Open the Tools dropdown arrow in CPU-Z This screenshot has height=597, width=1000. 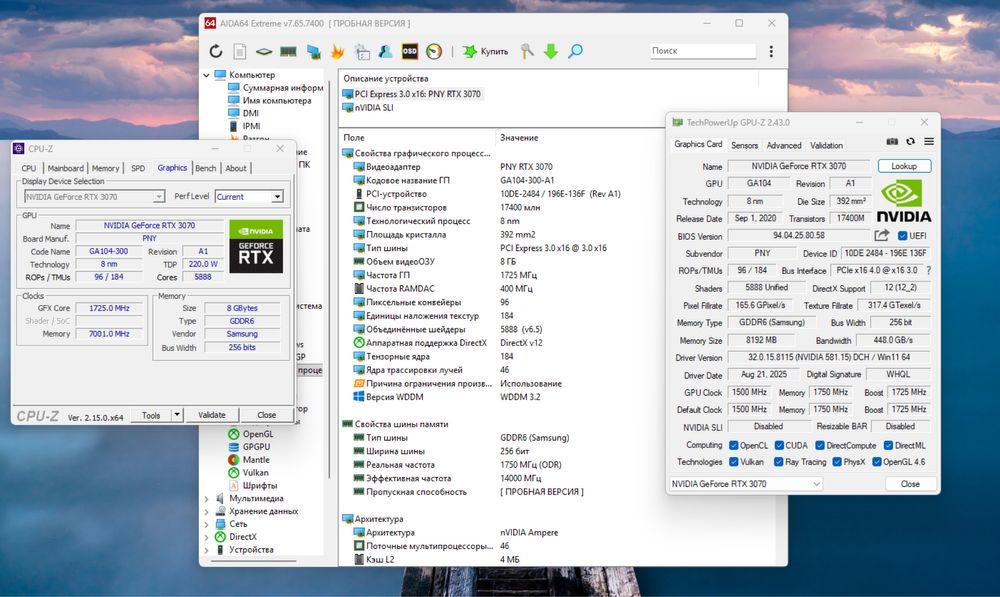[177, 415]
